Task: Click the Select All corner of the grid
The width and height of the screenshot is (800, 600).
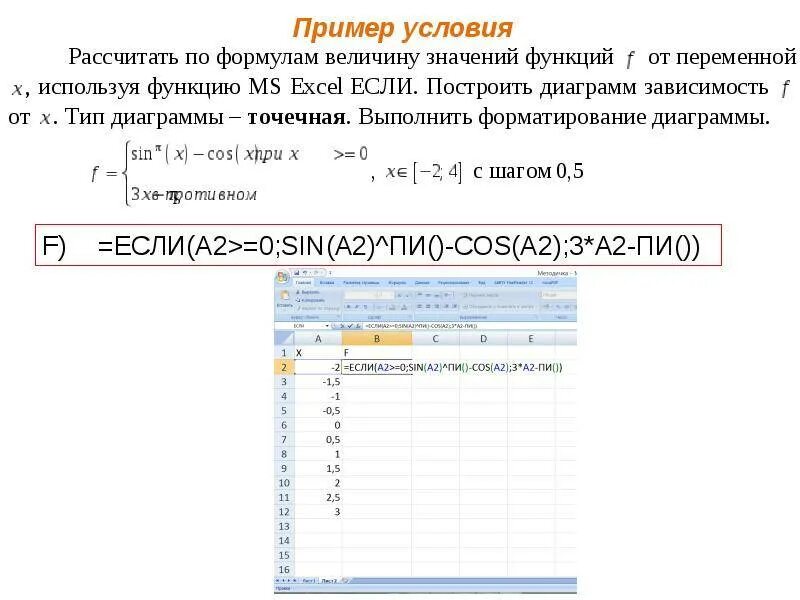Action: click(284, 338)
